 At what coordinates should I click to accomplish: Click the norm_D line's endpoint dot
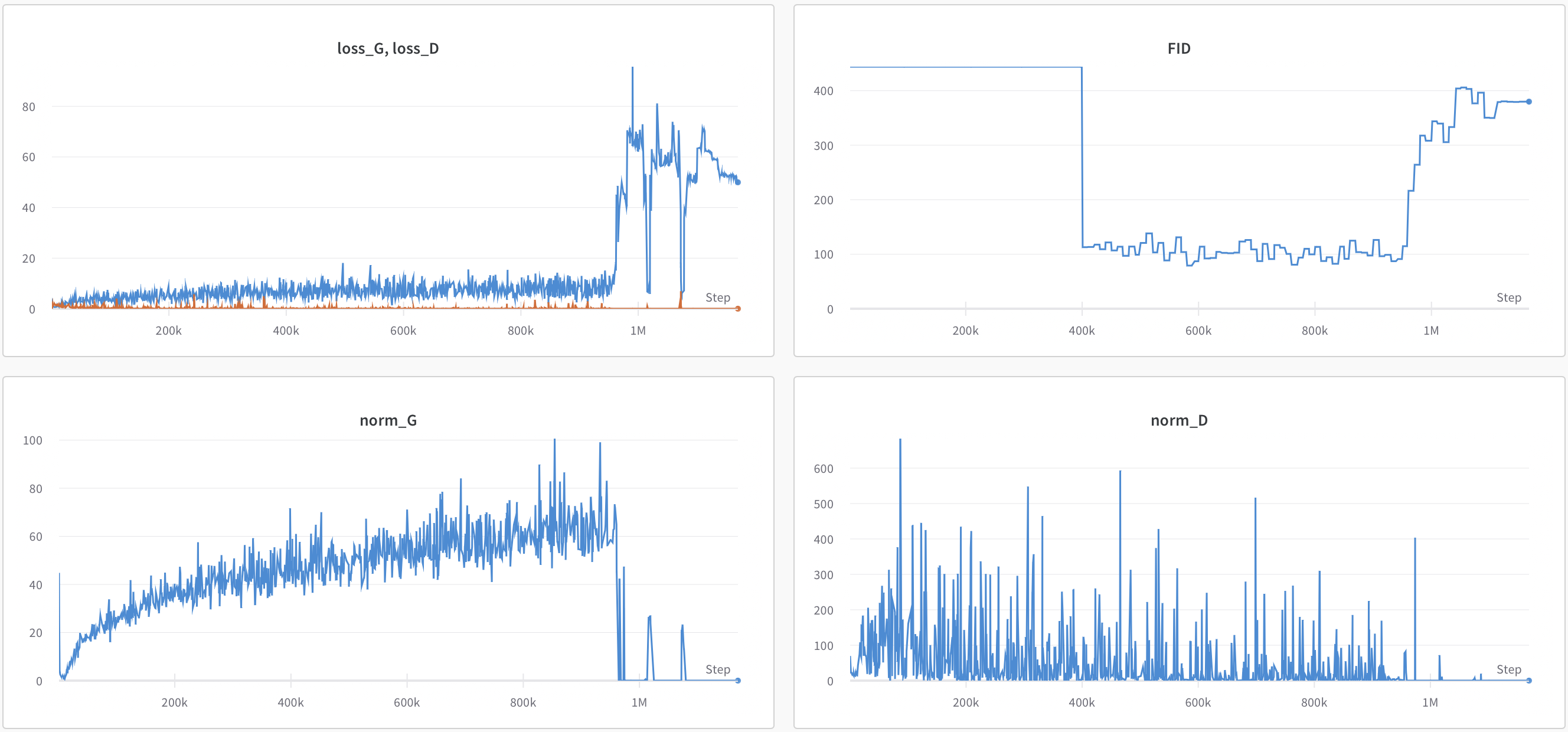[1528, 680]
